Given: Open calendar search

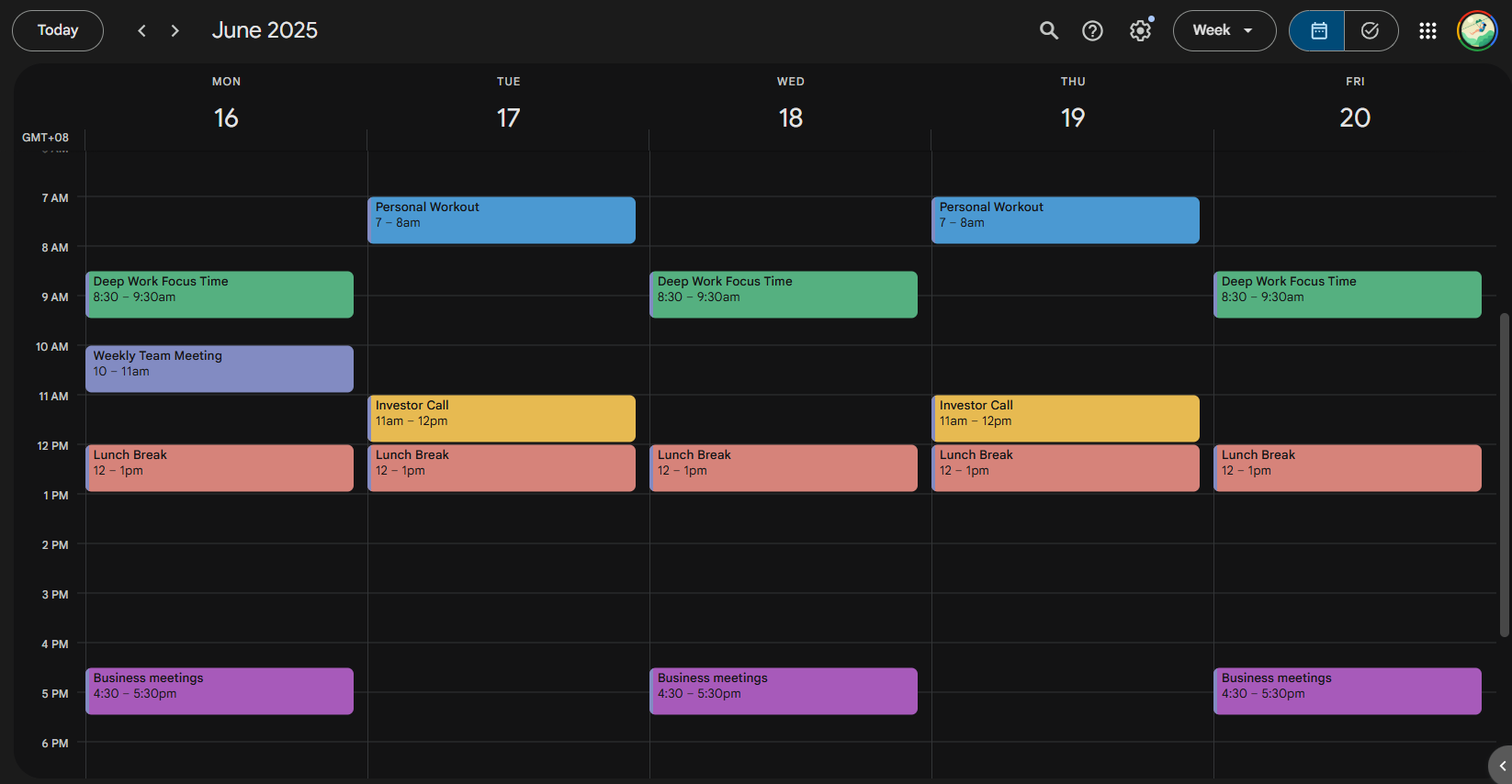Looking at the screenshot, I should click(x=1049, y=30).
